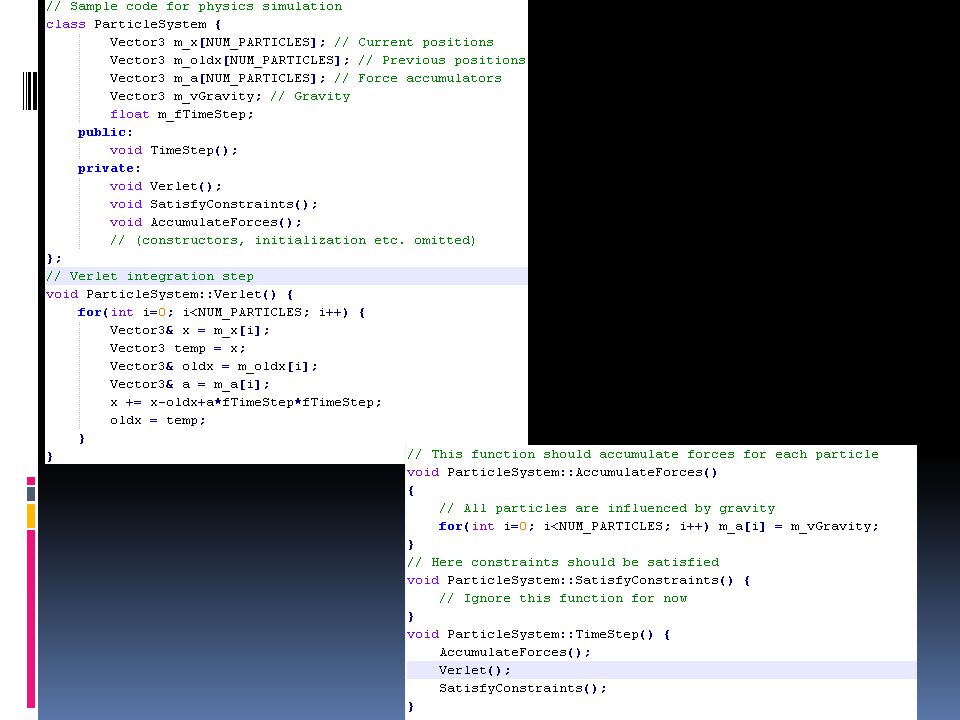Click the assignment "m_a[i] = m_vGravity;"
Viewport: 960px width, 720px height.
(x=798, y=527)
